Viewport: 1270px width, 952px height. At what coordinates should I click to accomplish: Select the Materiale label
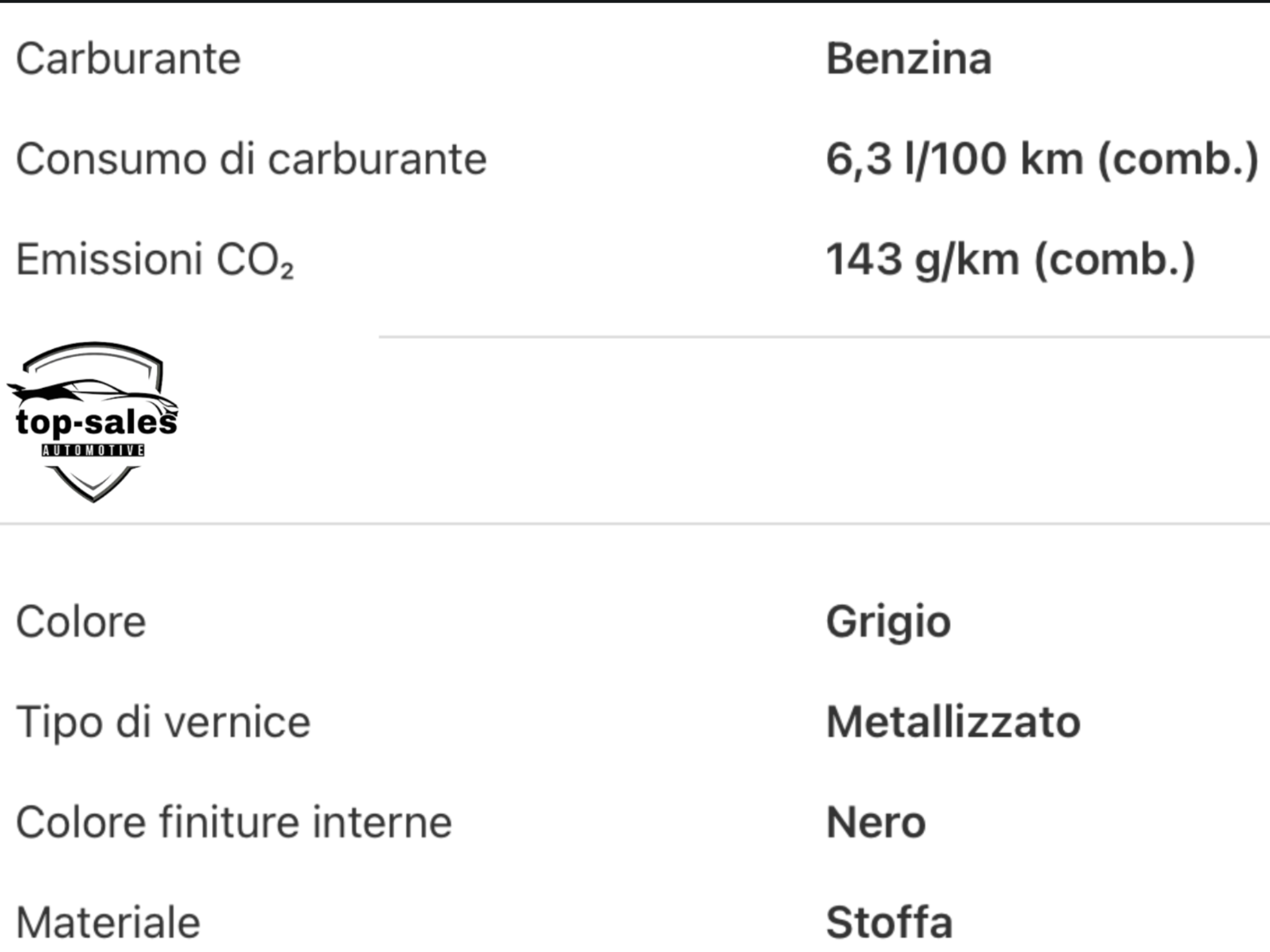pyautogui.click(x=109, y=923)
